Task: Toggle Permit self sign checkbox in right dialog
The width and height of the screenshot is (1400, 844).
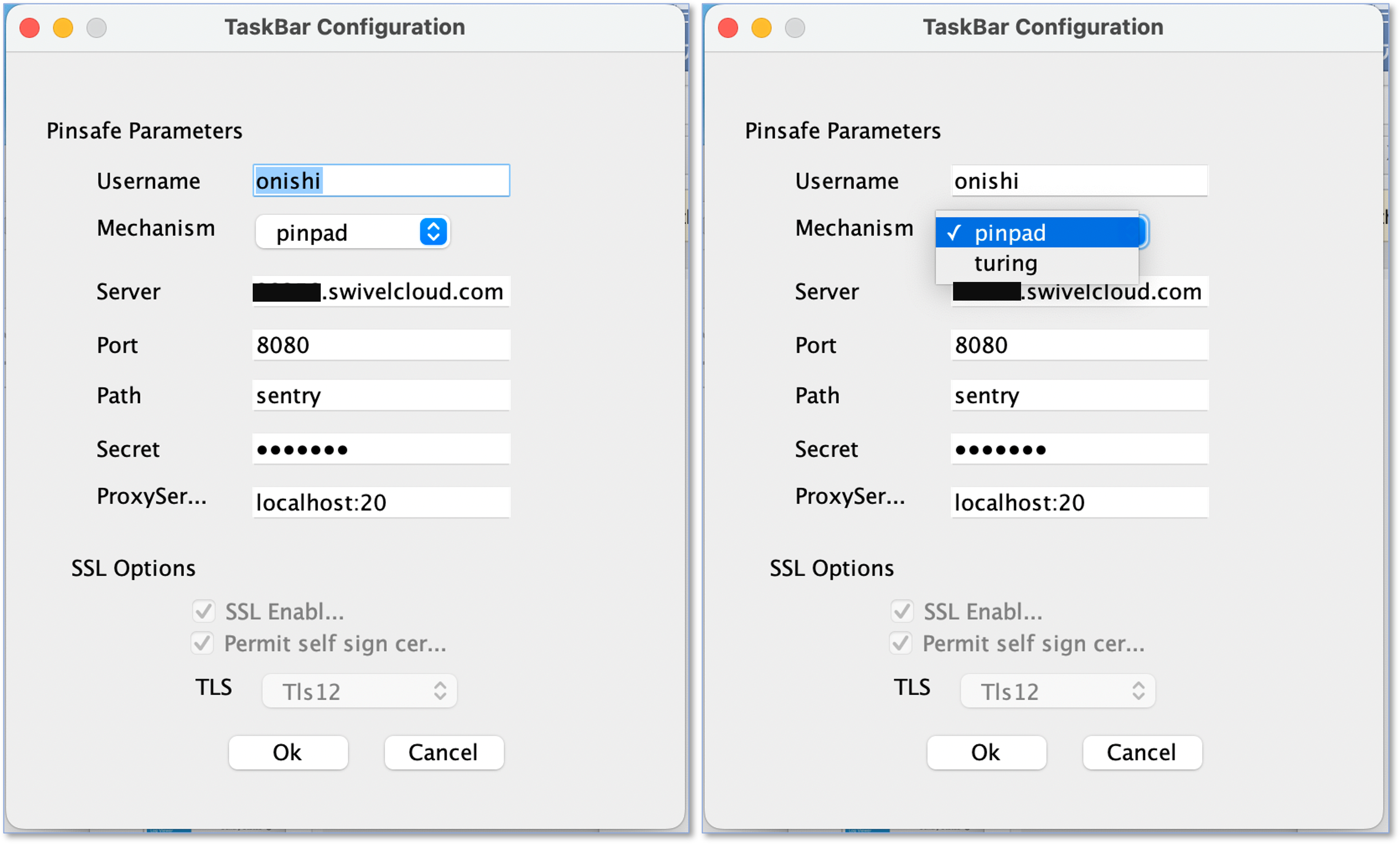Action: [x=900, y=643]
